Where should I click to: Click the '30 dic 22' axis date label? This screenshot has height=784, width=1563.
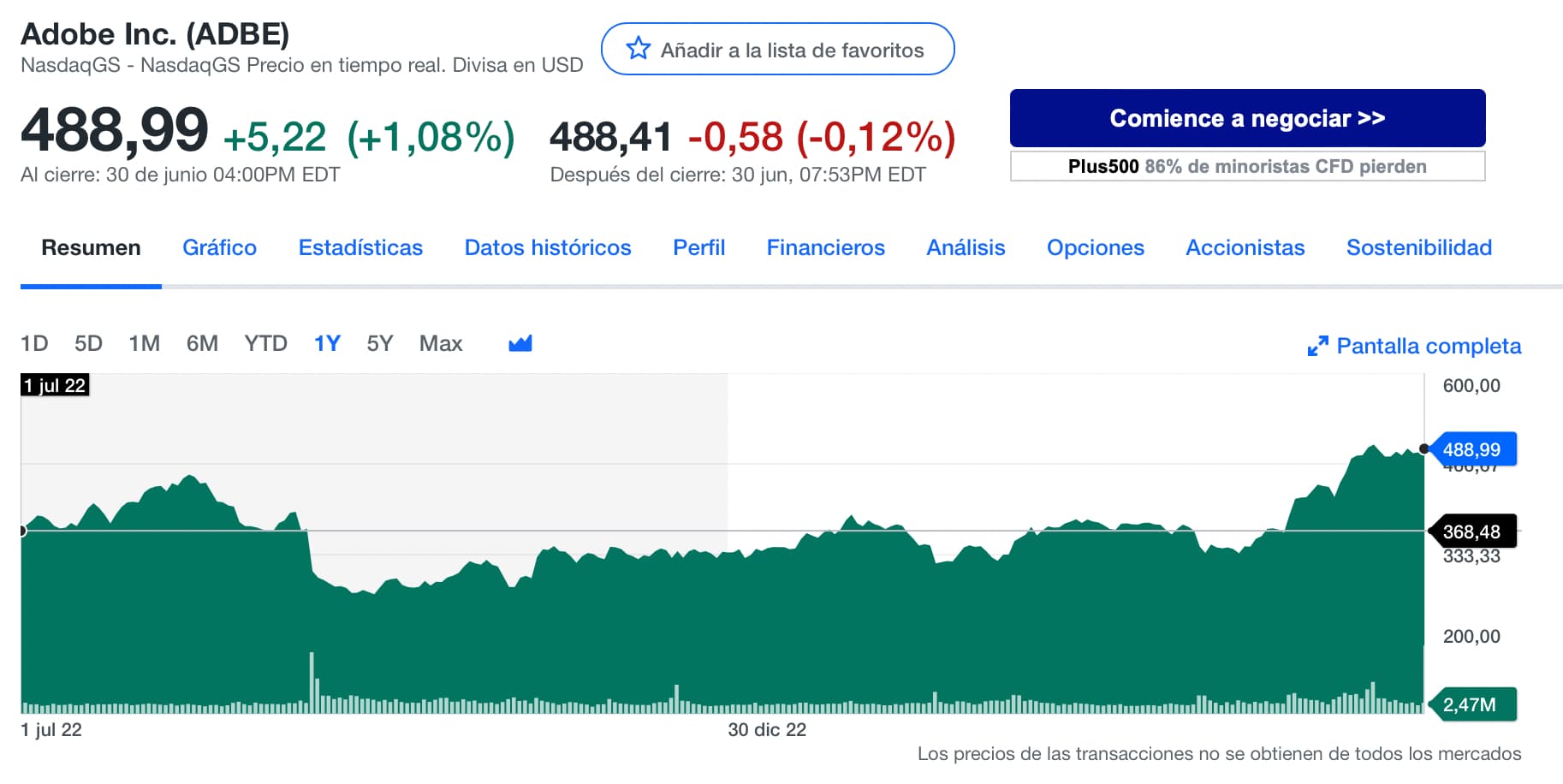click(767, 730)
